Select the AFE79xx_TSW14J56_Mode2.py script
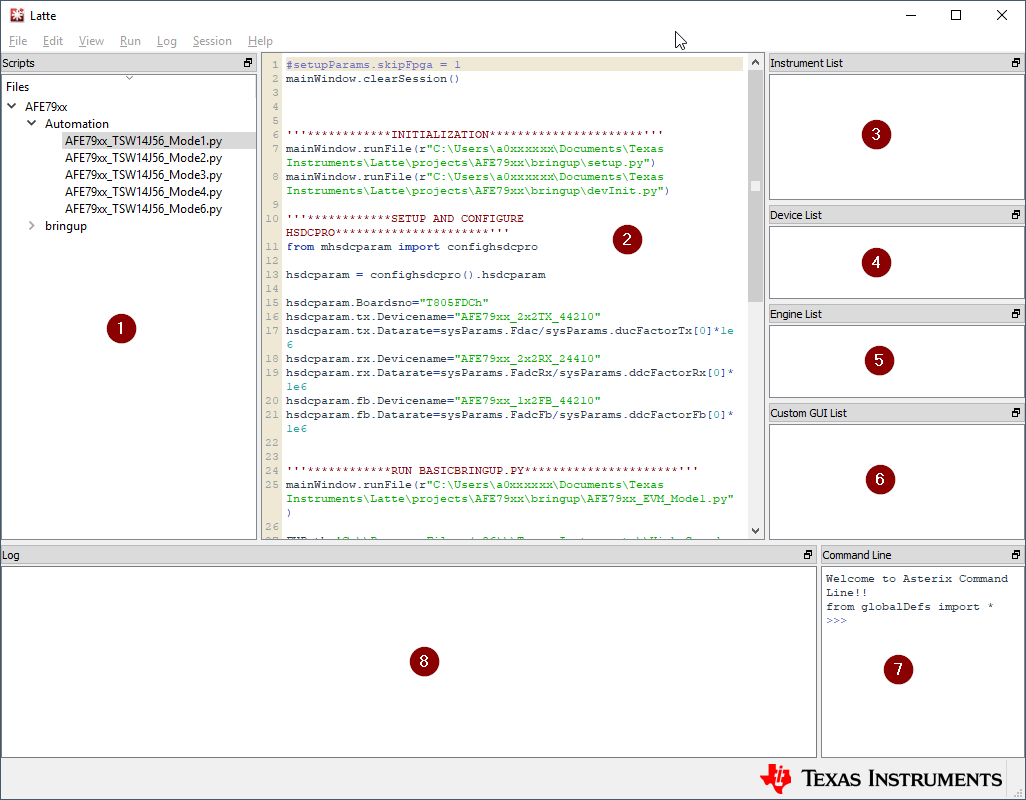1026x800 pixels. point(143,157)
